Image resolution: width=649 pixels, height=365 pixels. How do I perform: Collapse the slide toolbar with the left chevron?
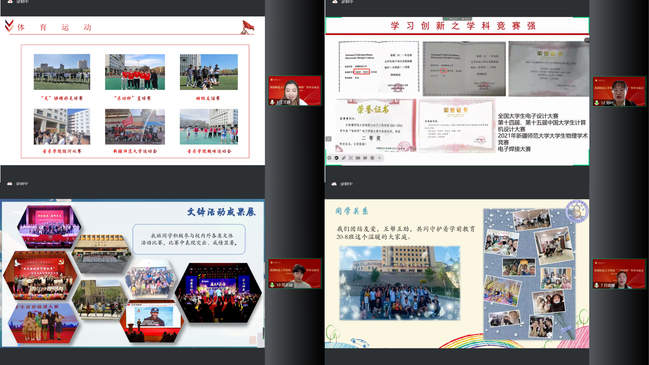pos(379,158)
